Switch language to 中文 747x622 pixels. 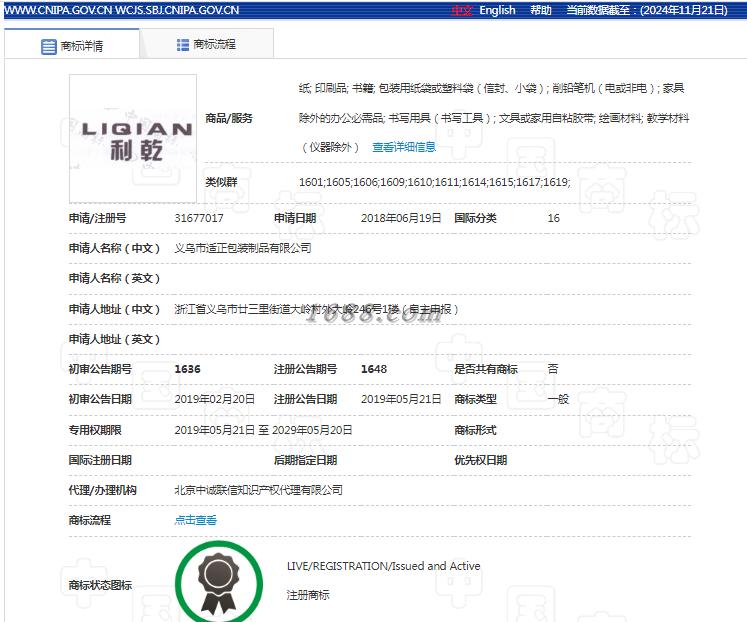[x=461, y=10]
